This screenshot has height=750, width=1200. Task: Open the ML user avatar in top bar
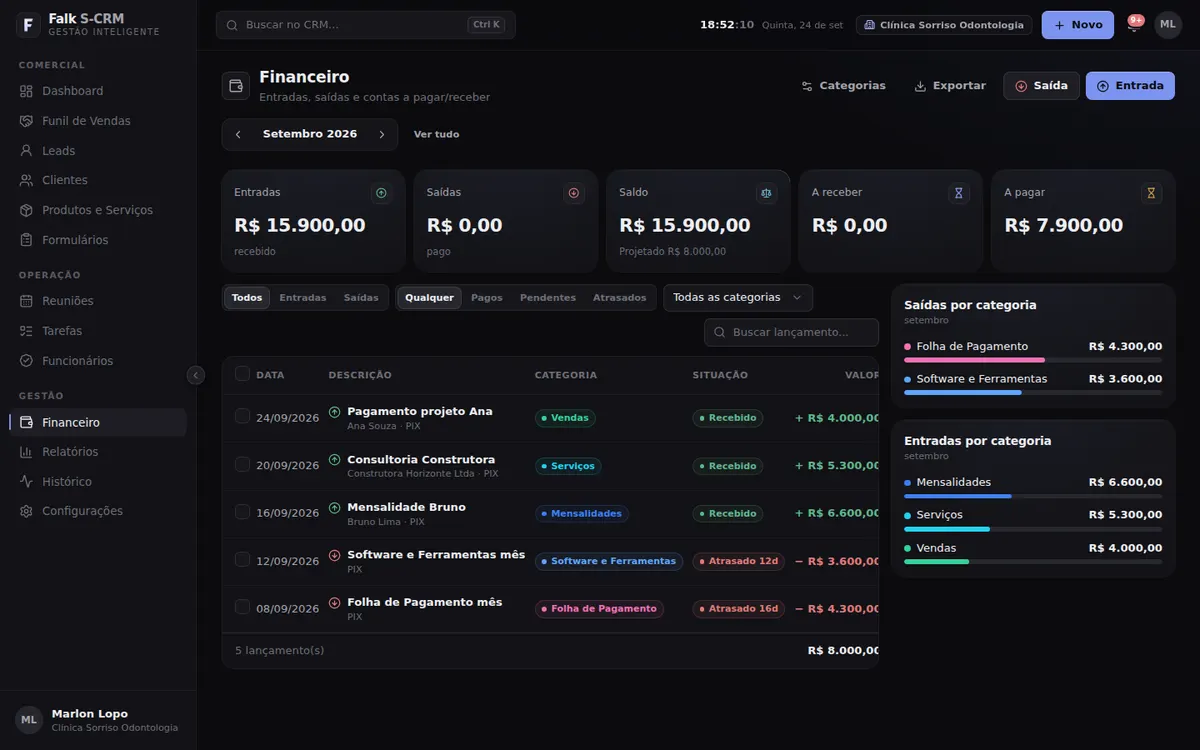[1168, 25]
